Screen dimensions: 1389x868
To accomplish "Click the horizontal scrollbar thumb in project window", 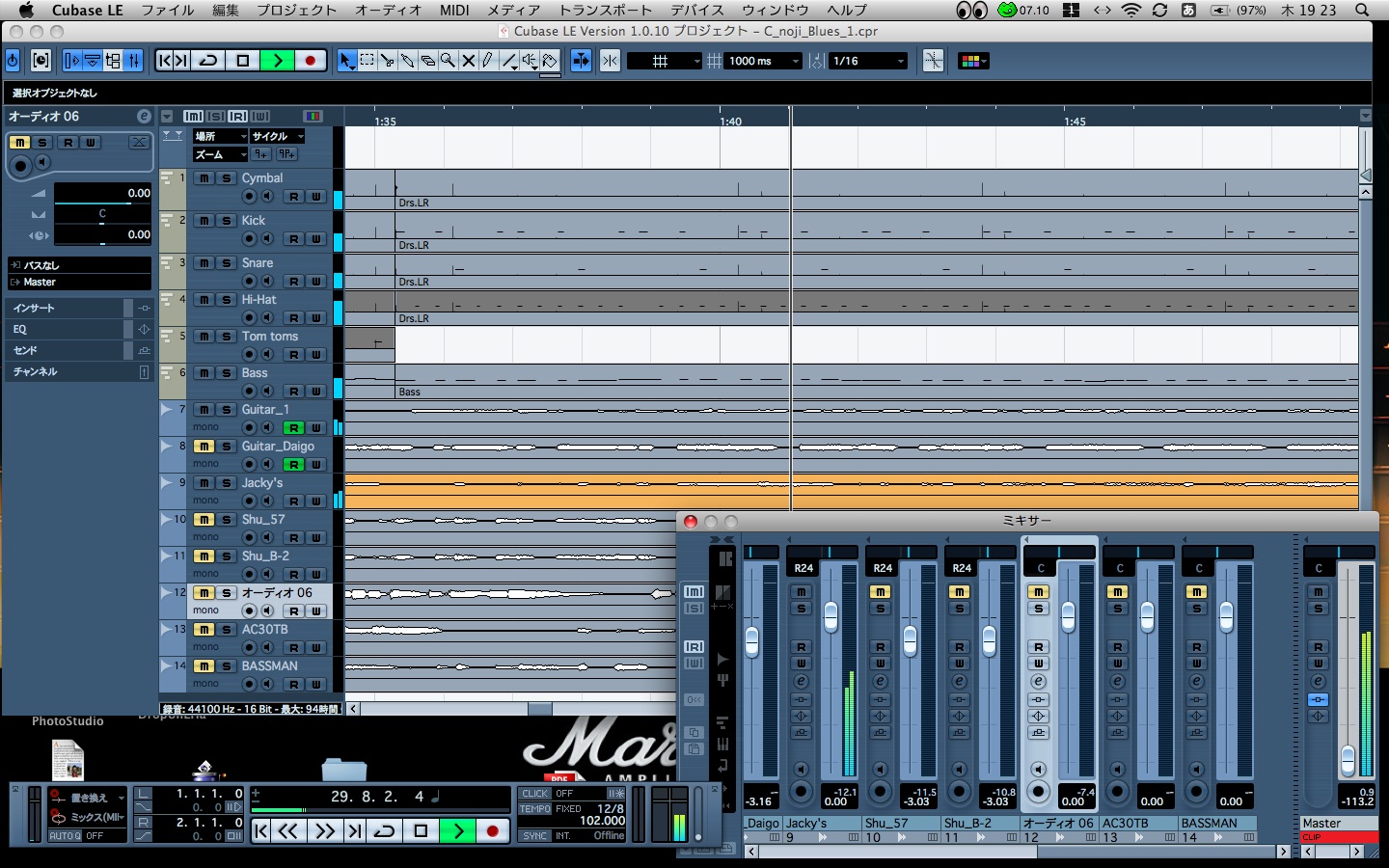I will [540, 709].
